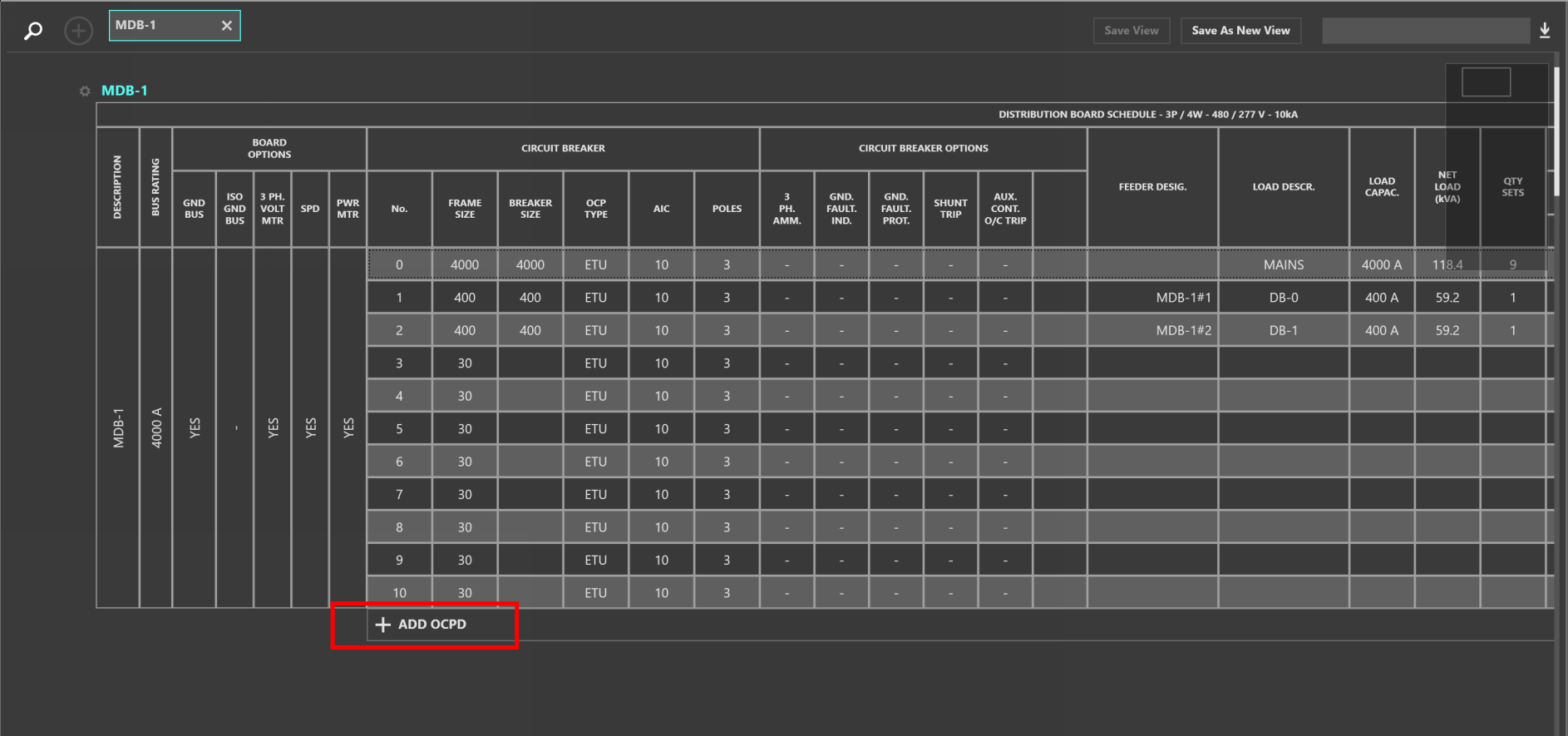Close the MDB-1 tab with the X
The image size is (1568, 736).
(226, 26)
